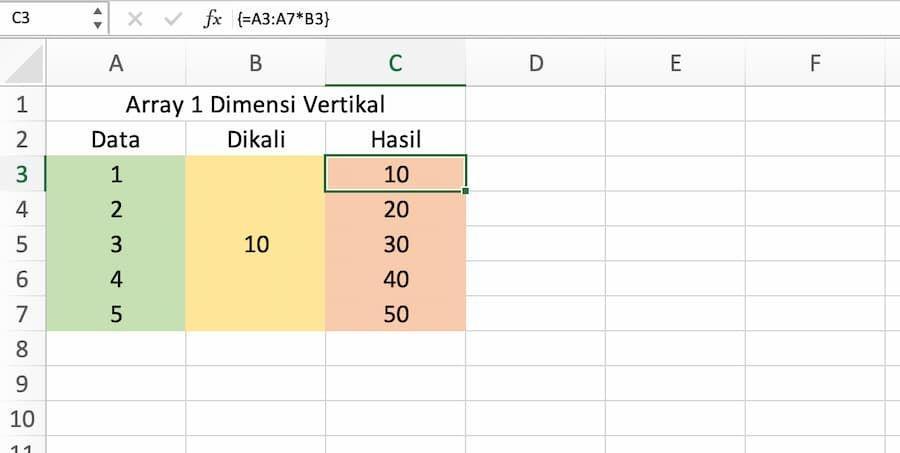Click the formula bar text {=A3:A7*B3}
Image resolution: width=900 pixels, height=453 pixels.
coord(282,20)
